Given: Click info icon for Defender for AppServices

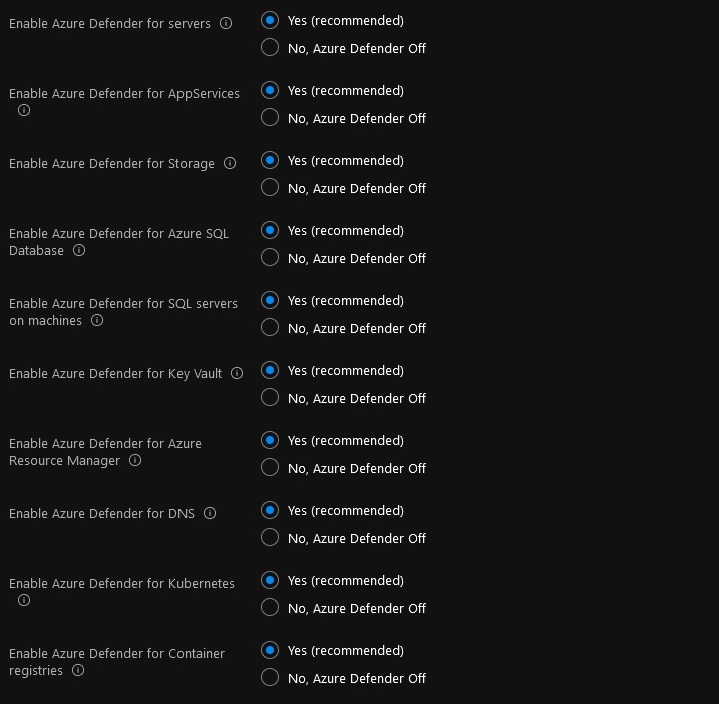Looking at the screenshot, I should coord(24,110).
